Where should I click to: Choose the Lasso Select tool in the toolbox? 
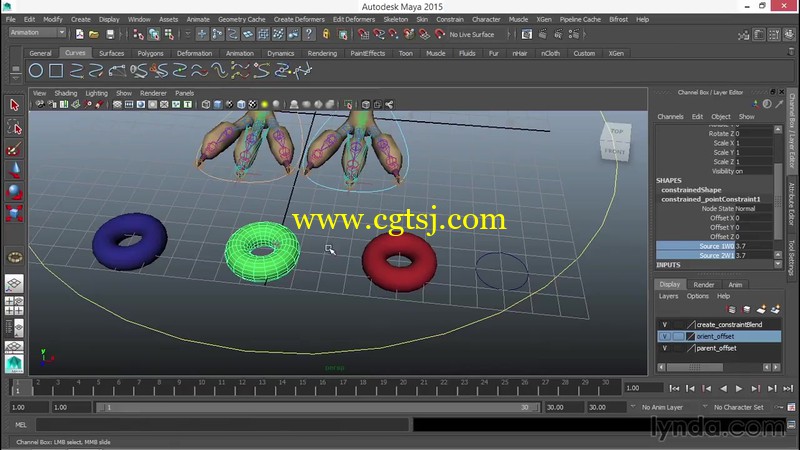click(x=14, y=127)
